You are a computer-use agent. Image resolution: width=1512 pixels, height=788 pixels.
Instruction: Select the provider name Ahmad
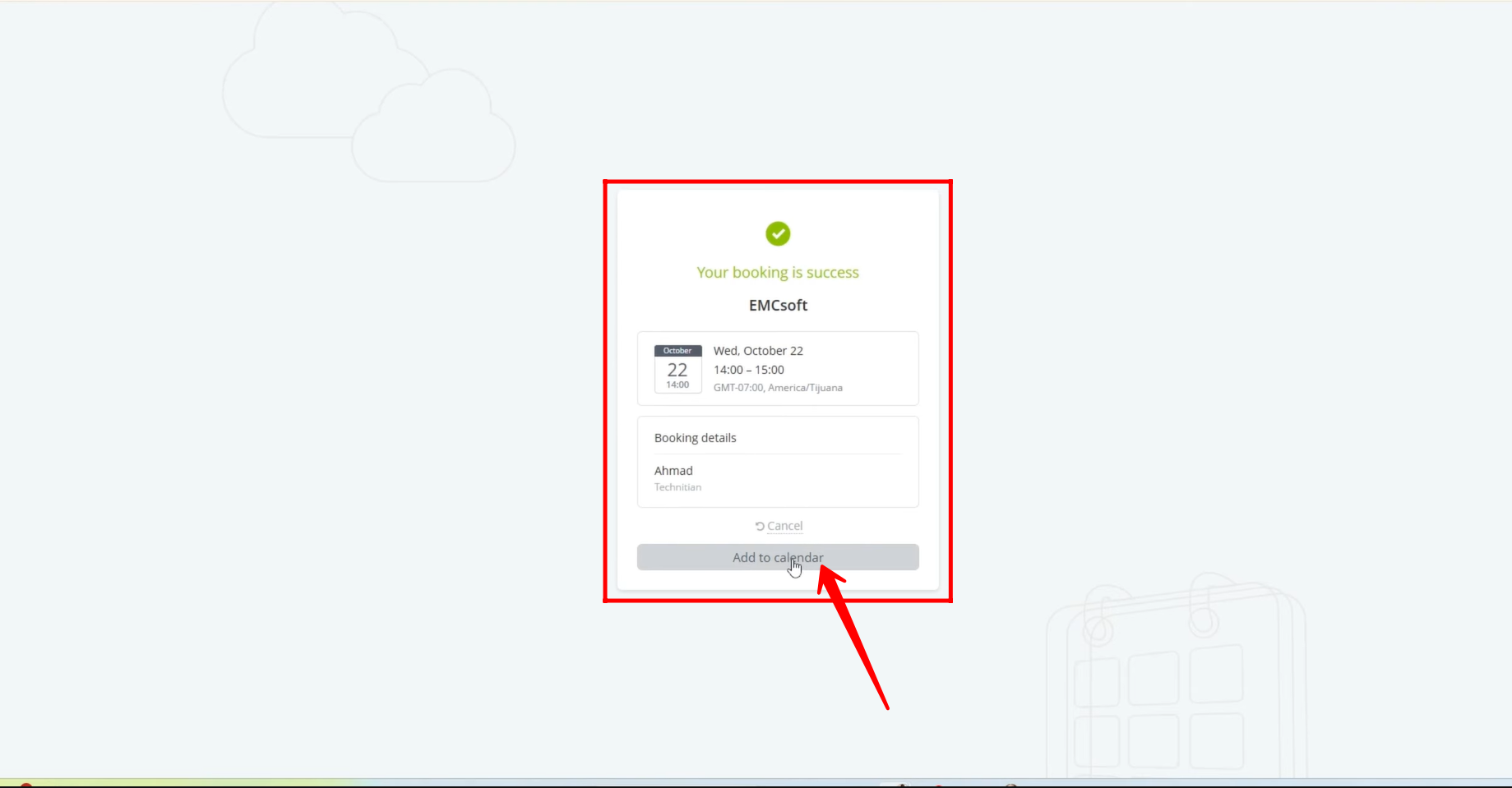click(673, 471)
